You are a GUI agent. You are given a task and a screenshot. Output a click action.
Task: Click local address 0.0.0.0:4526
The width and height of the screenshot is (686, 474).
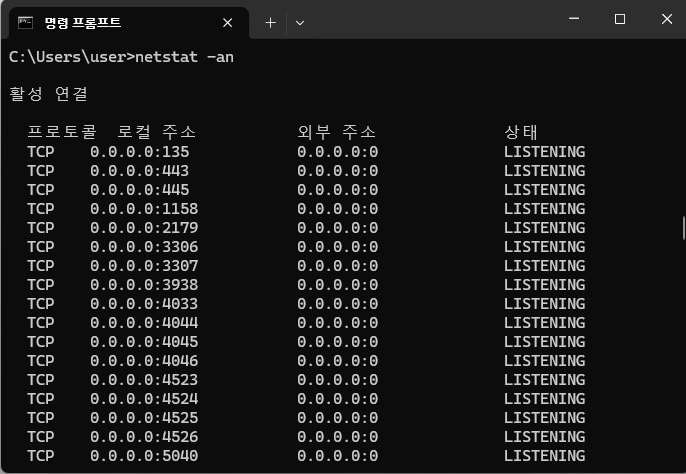(x=144, y=437)
